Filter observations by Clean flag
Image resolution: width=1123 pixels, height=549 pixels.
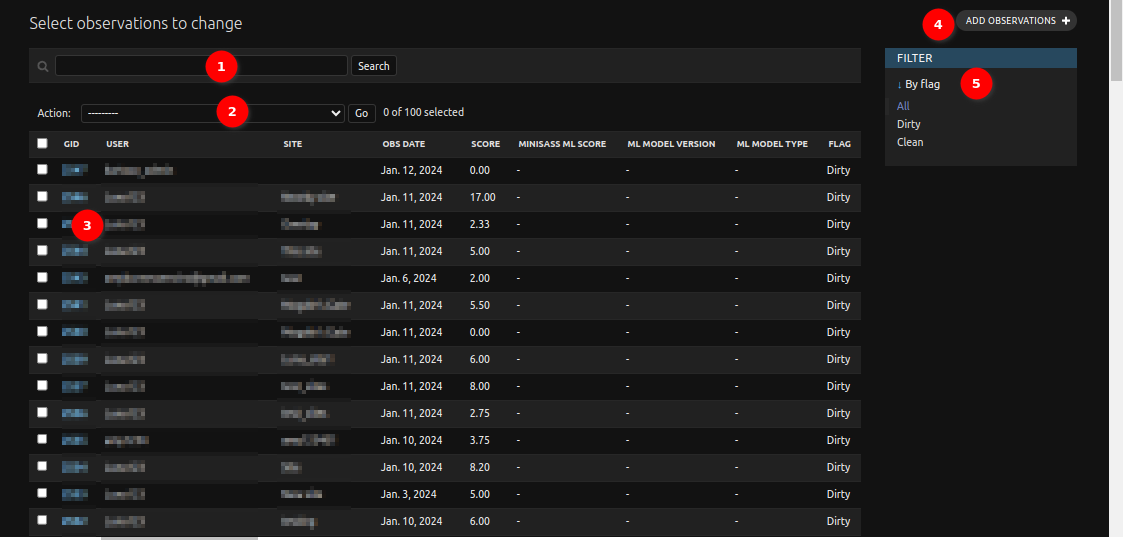[x=910, y=142]
